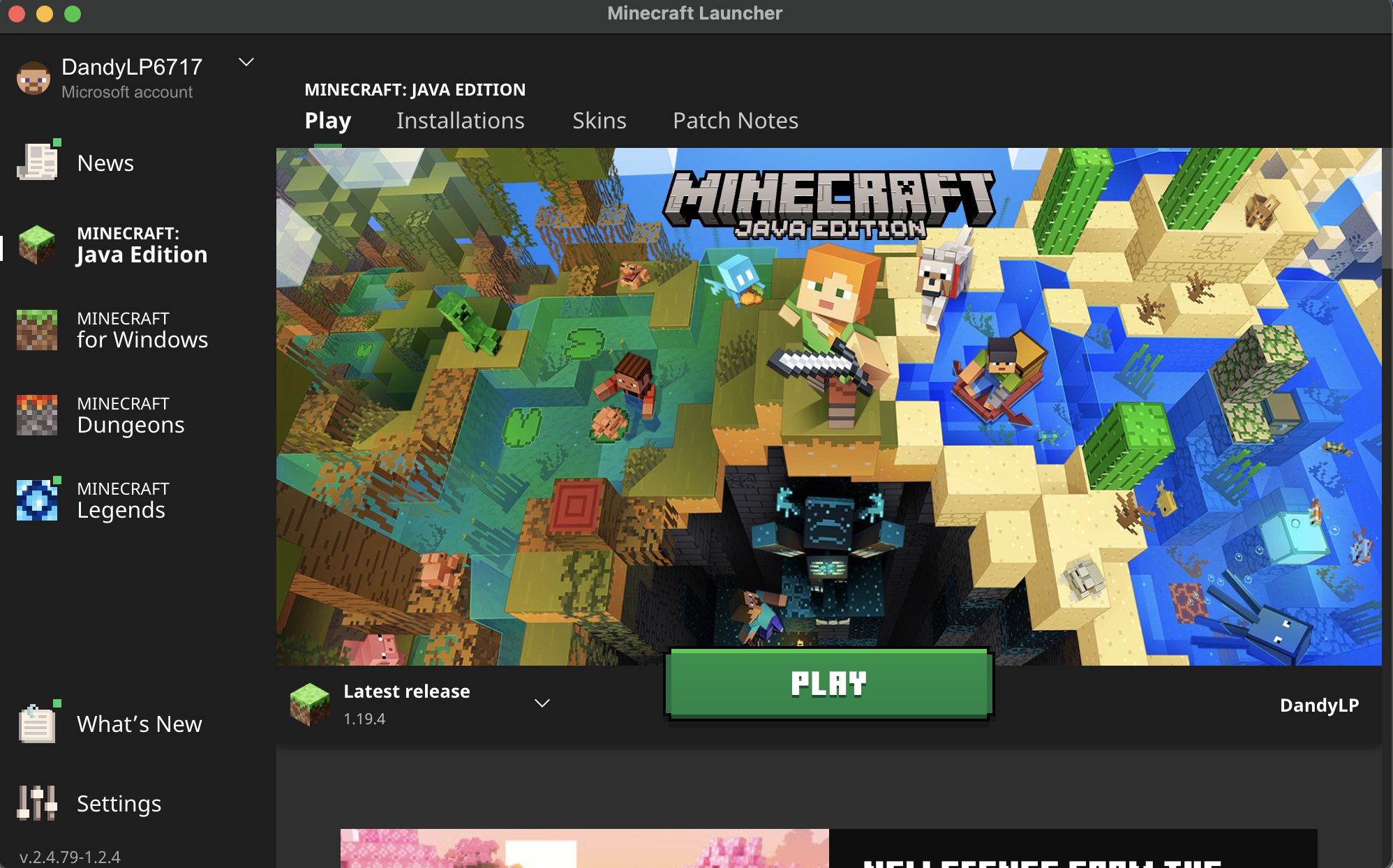
Task: Open the Settings sliders icon
Action: pyautogui.click(x=37, y=802)
